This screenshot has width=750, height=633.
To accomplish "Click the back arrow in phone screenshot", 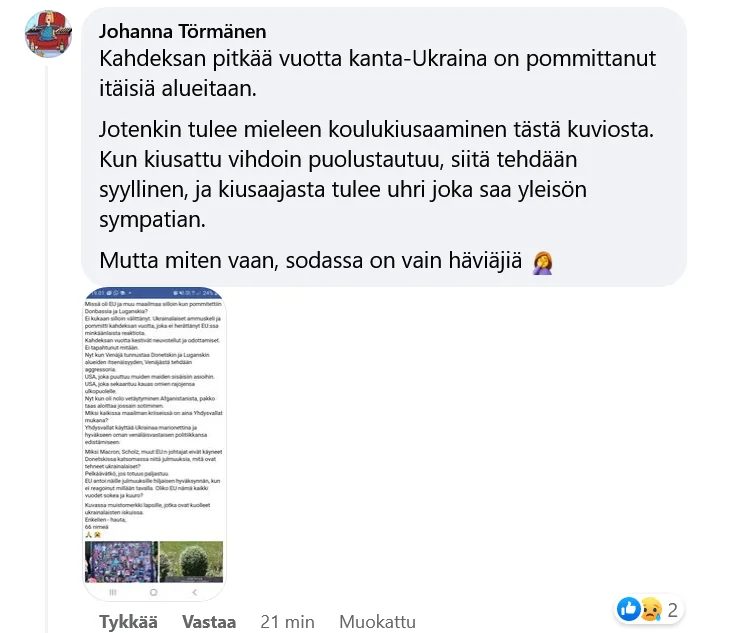I will point(195,592).
